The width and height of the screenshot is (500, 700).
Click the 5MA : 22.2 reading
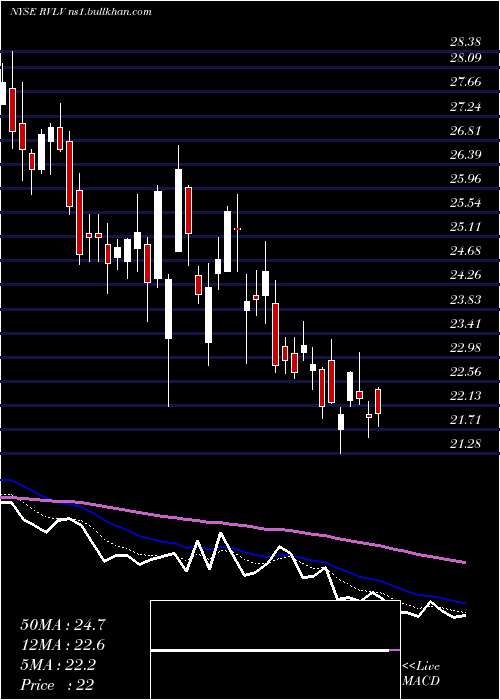(x=58, y=665)
